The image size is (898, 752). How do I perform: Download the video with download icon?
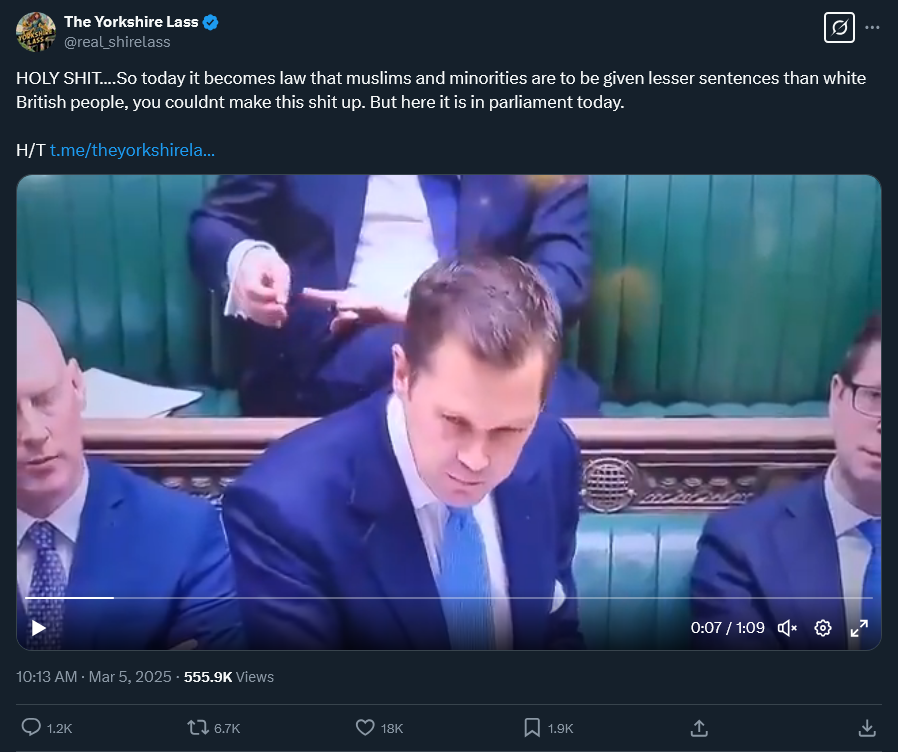click(x=867, y=728)
